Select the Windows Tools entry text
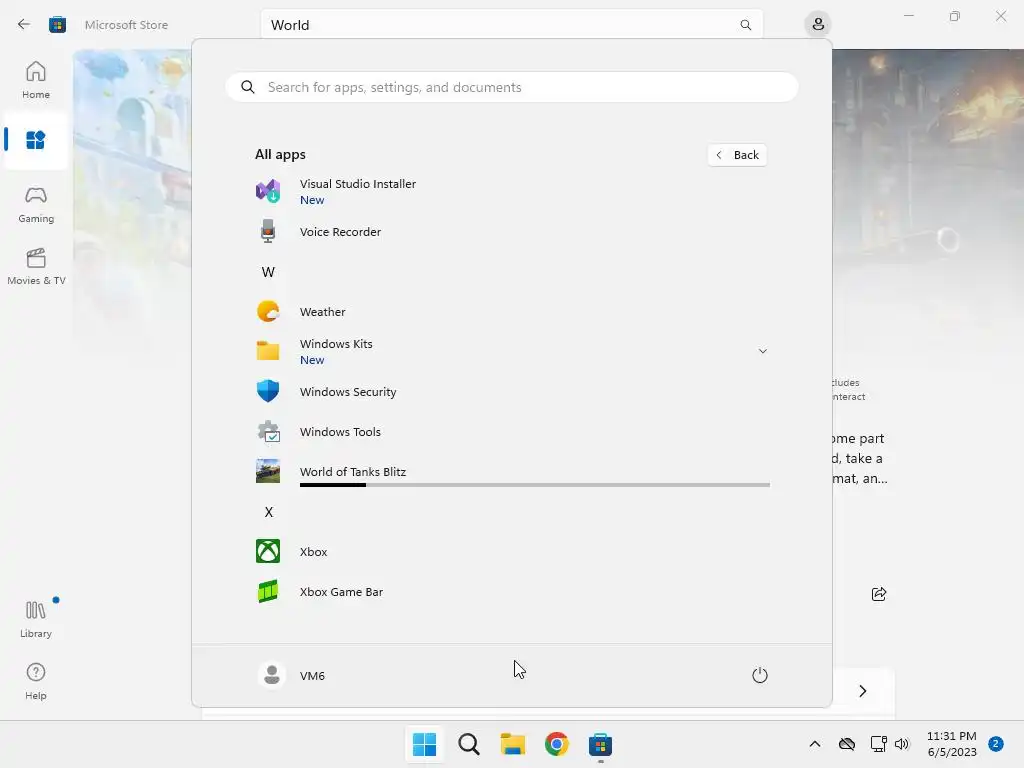 340,432
